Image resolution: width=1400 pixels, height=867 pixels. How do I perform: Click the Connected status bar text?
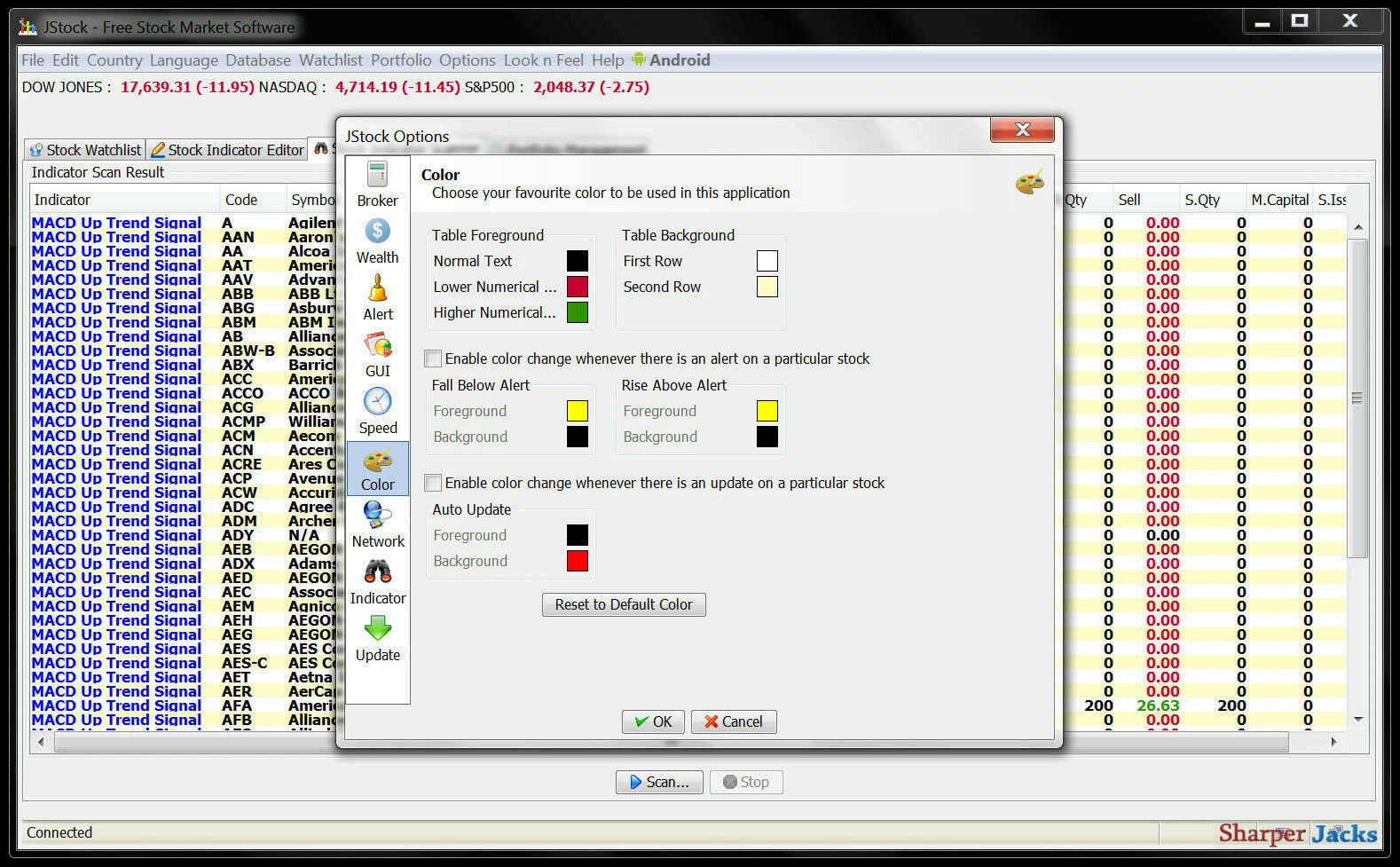click(59, 832)
